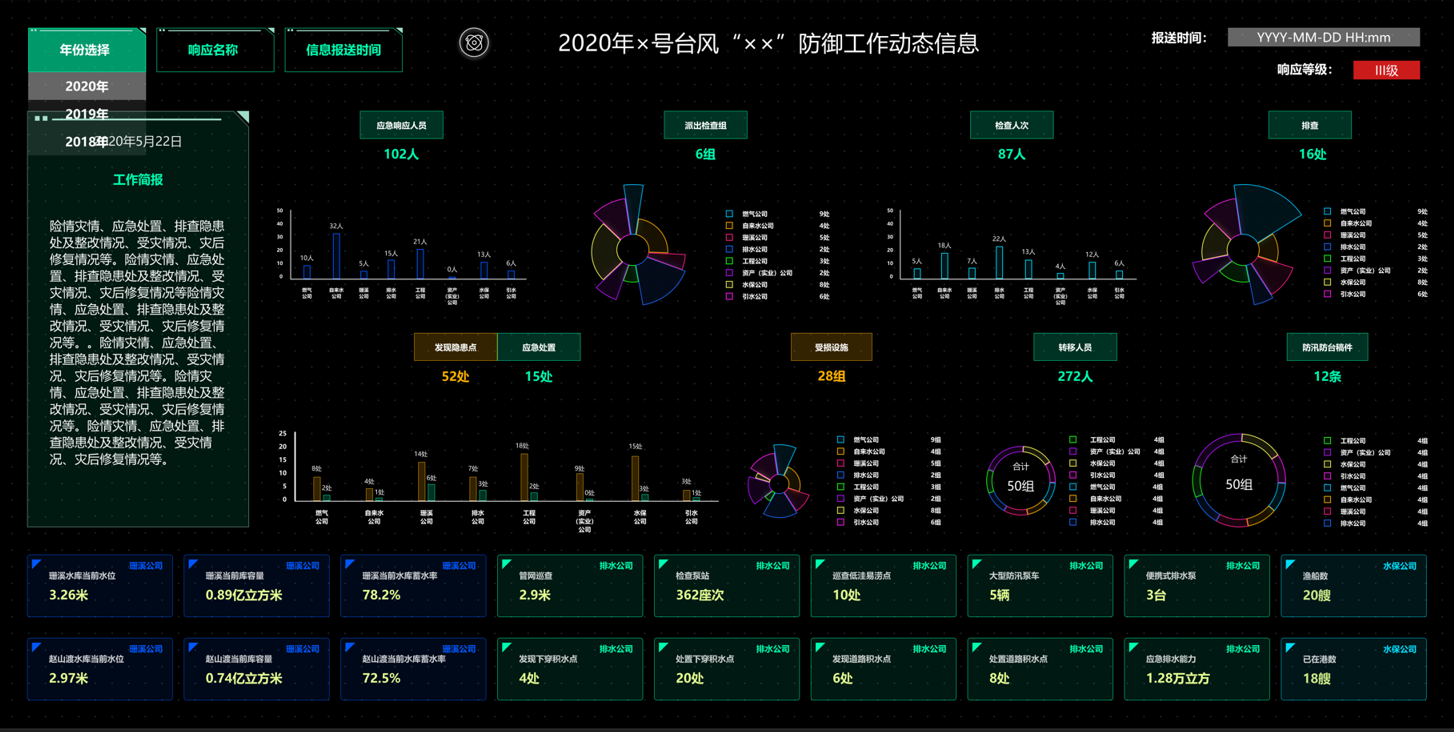Toggle 水保公司 legend box in 排查 chart
This screenshot has width=1454, height=732.
click(1327, 282)
